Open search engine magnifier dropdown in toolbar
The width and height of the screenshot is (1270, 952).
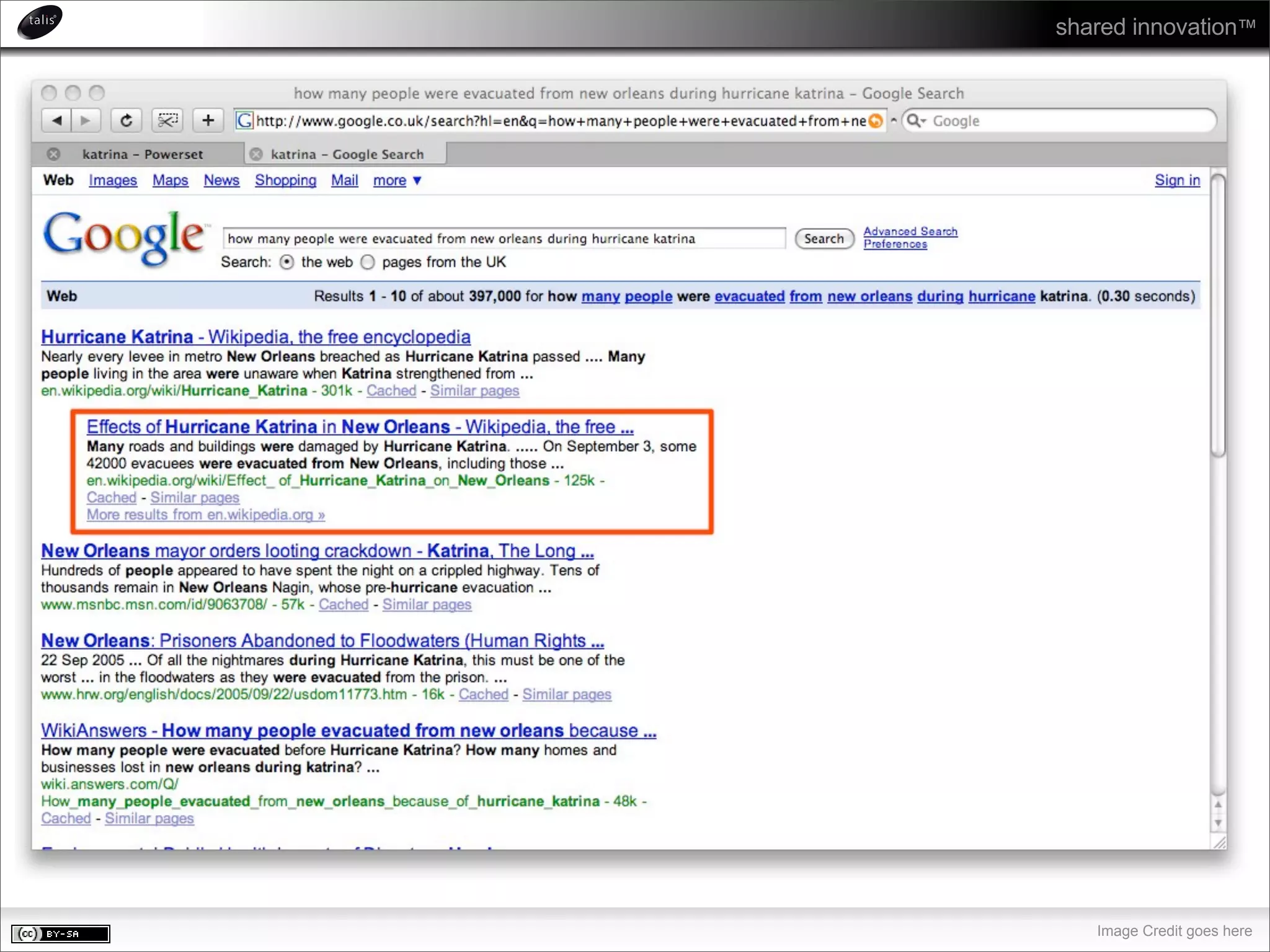pos(915,121)
